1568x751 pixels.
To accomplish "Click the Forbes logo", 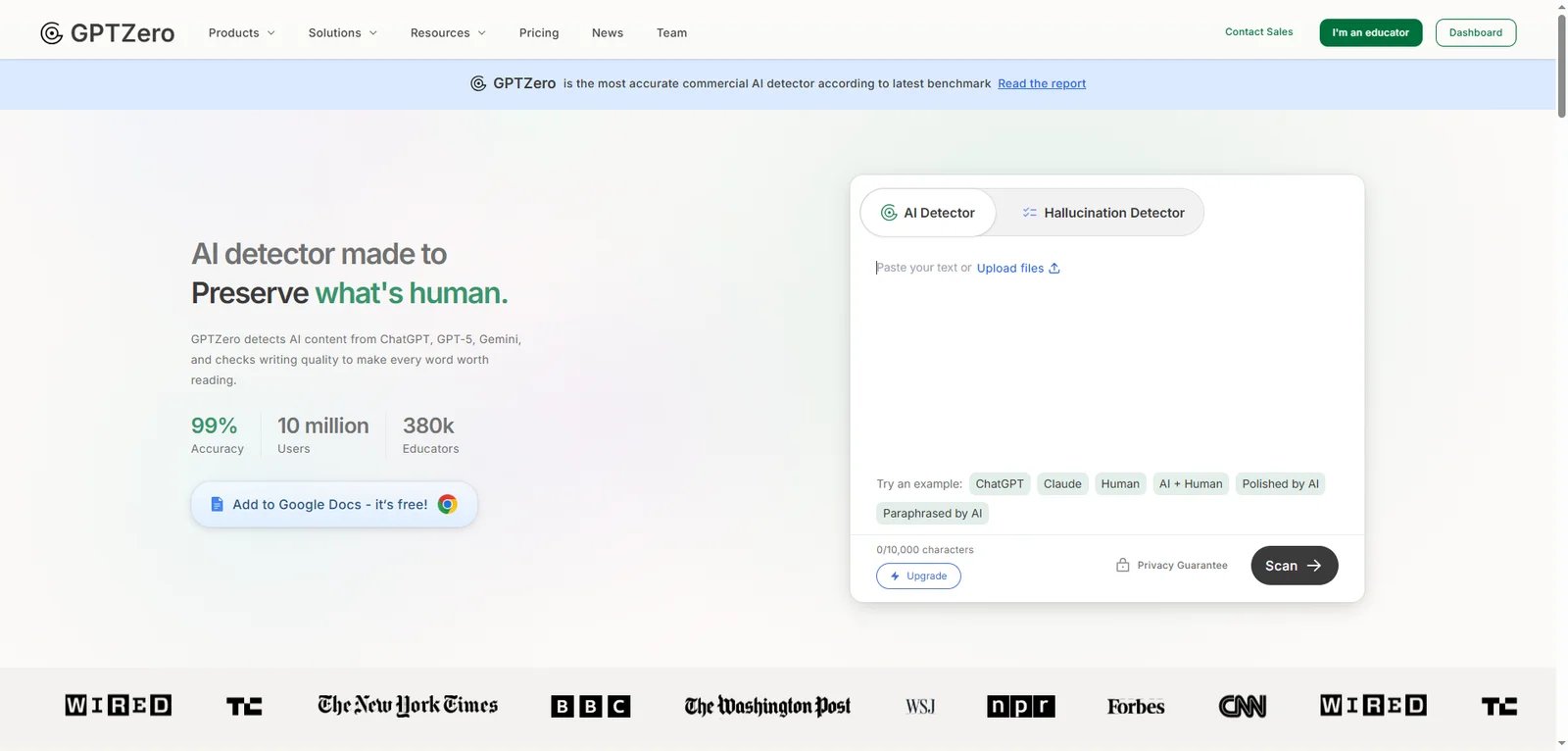I will [1136, 706].
